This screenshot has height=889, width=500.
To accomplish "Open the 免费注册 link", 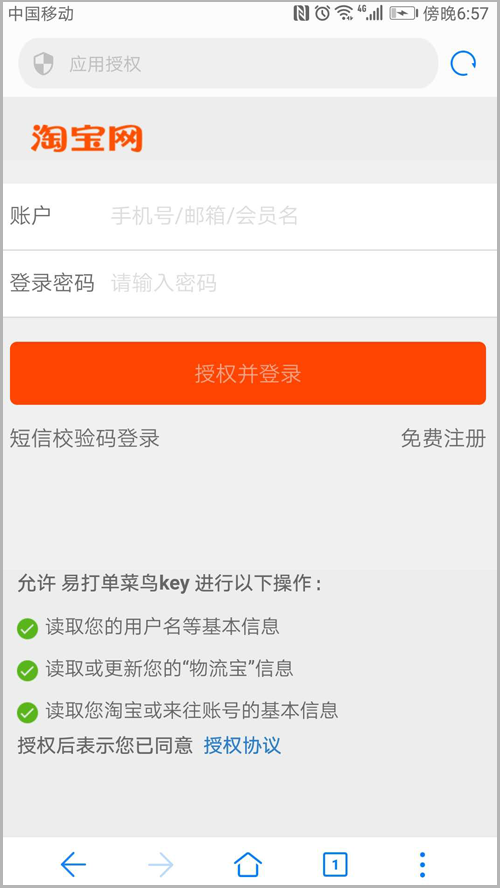I will coord(443,438).
